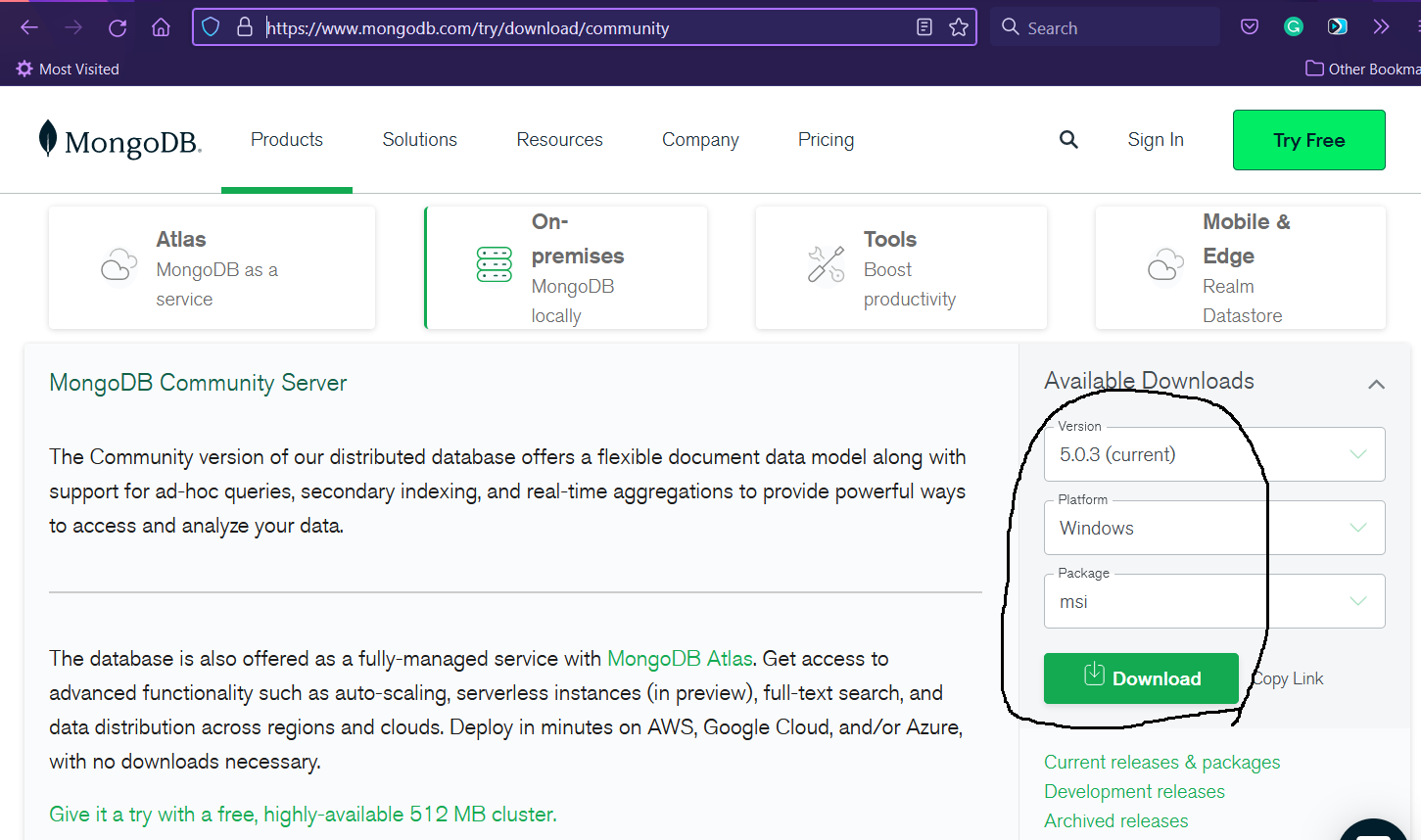The image size is (1421, 840).
Task: Open site search magnifier icon
Action: [x=1068, y=140]
